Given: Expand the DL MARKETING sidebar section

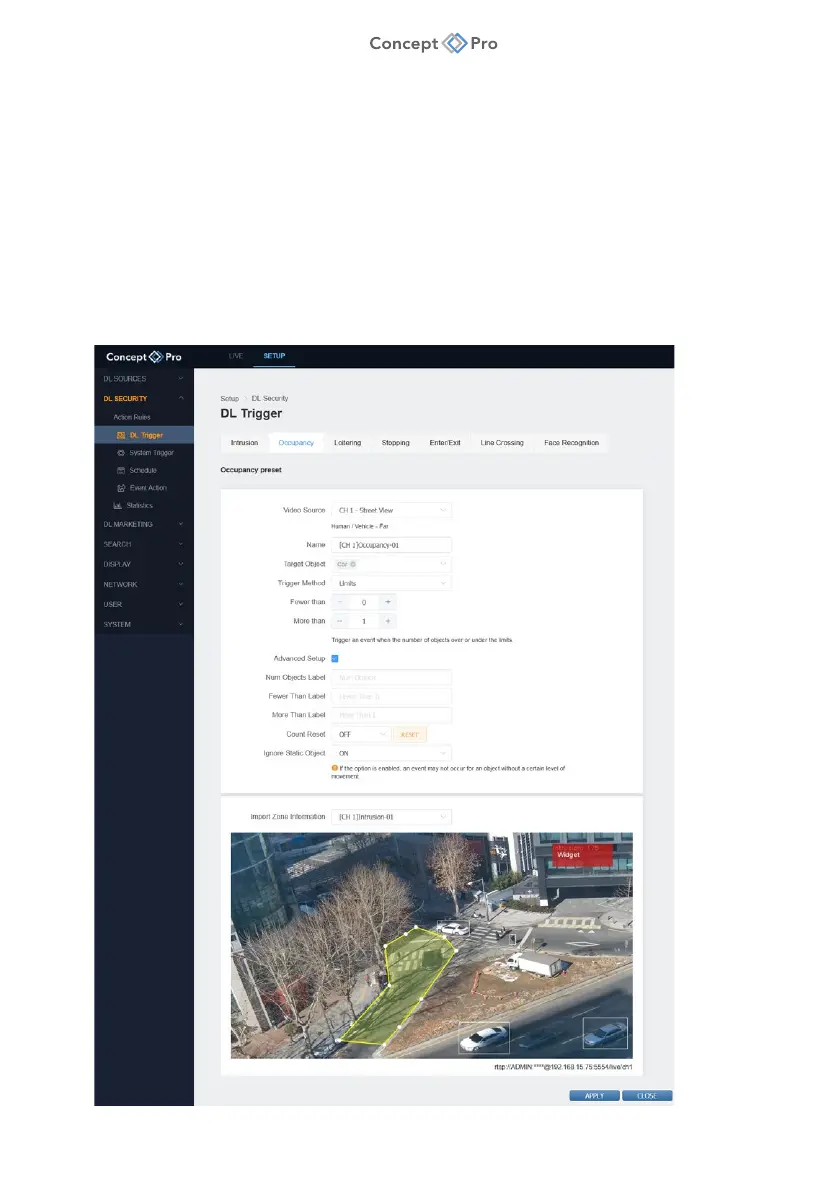Looking at the screenshot, I should point(143,524).
